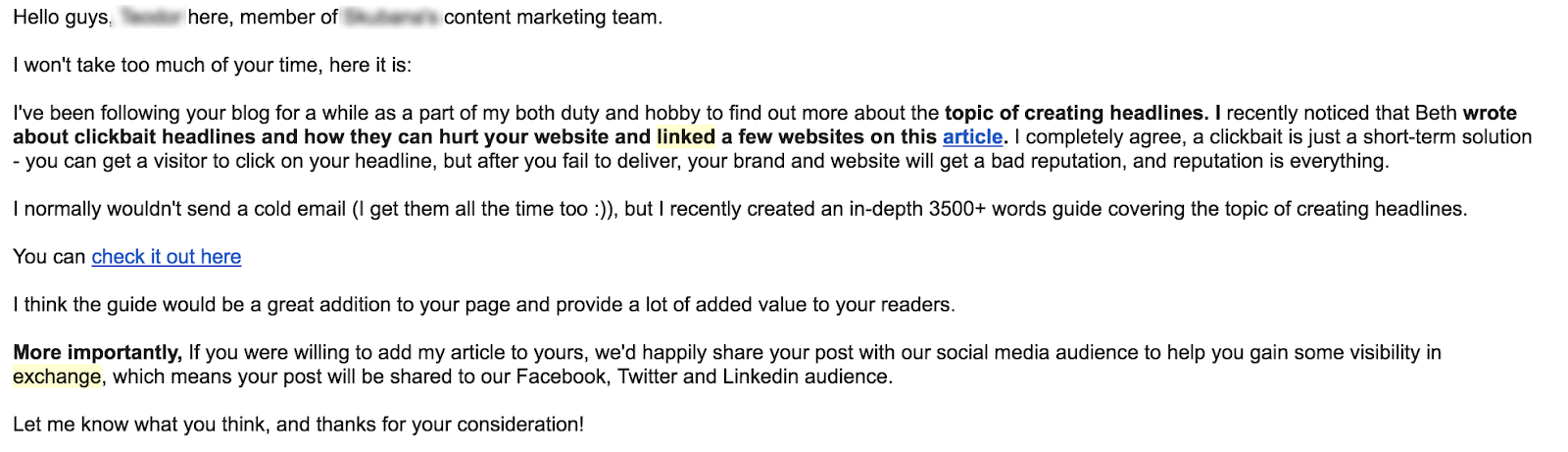Screen dimensions: 1568x452
Task: Click the blurred sender name in greeting
Action: (150, 18)
